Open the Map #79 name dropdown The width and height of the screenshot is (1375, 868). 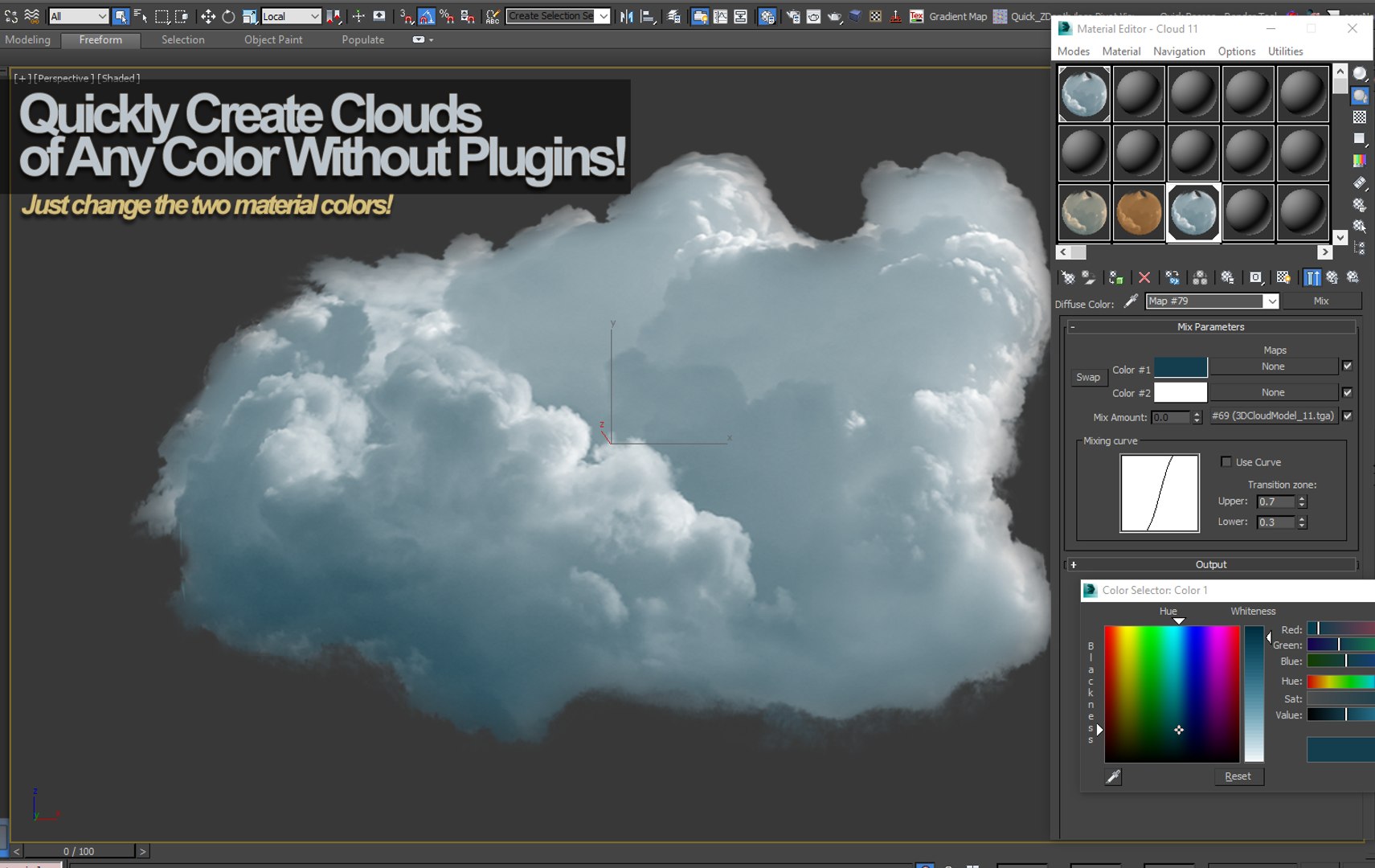point(1271,301)
